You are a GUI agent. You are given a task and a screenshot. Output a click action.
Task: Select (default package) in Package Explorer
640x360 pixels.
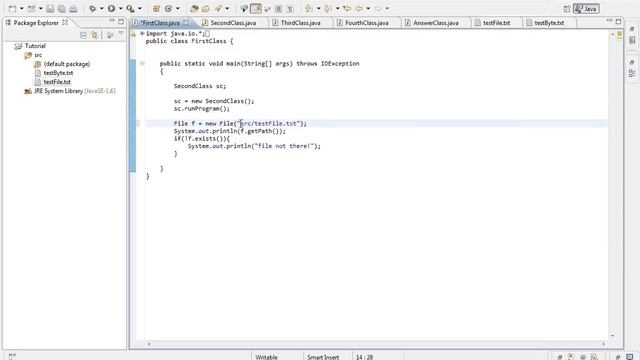click(x=67, y=64)
